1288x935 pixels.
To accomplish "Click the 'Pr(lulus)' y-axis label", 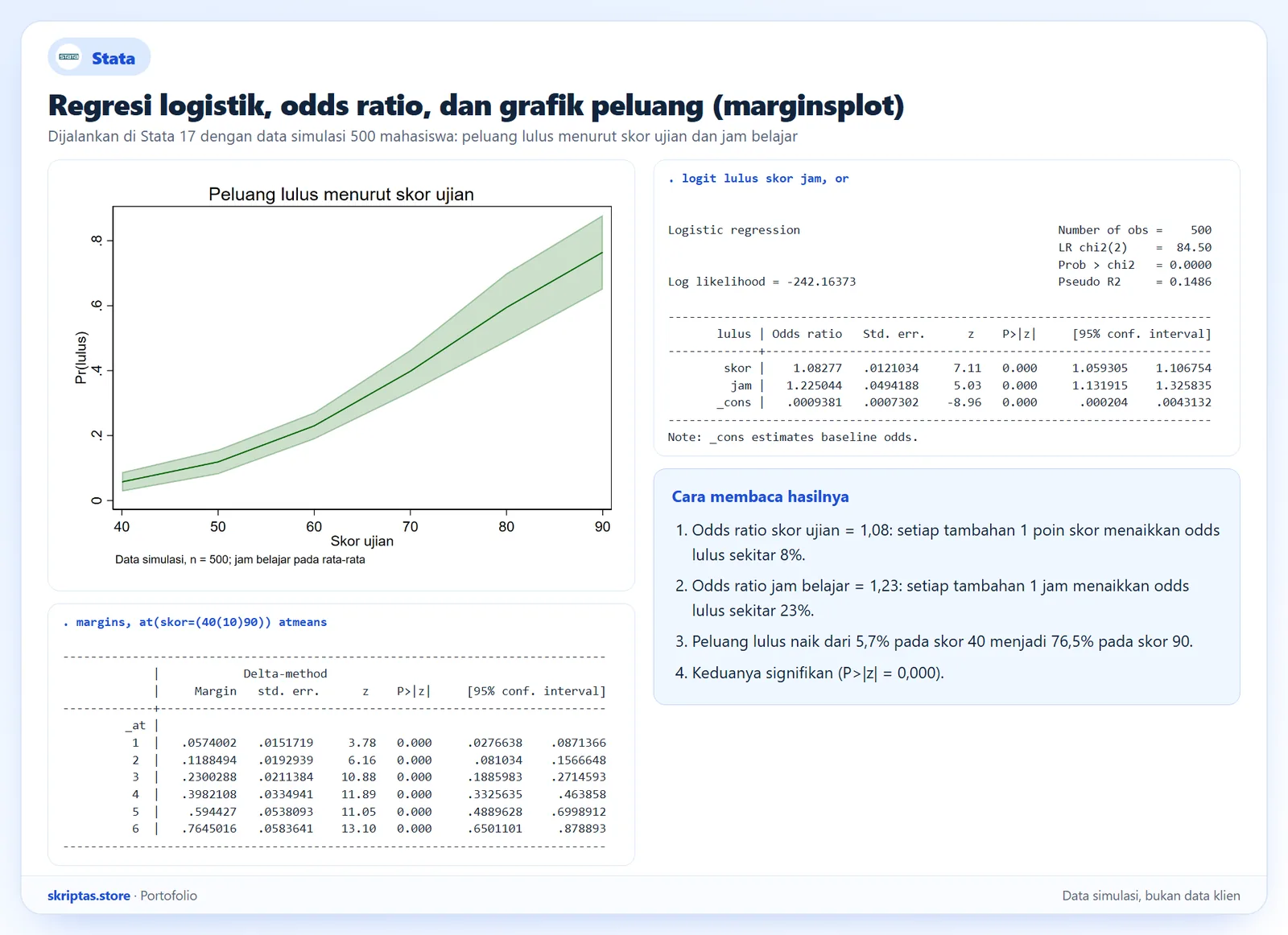I will (x=80, y=358).
